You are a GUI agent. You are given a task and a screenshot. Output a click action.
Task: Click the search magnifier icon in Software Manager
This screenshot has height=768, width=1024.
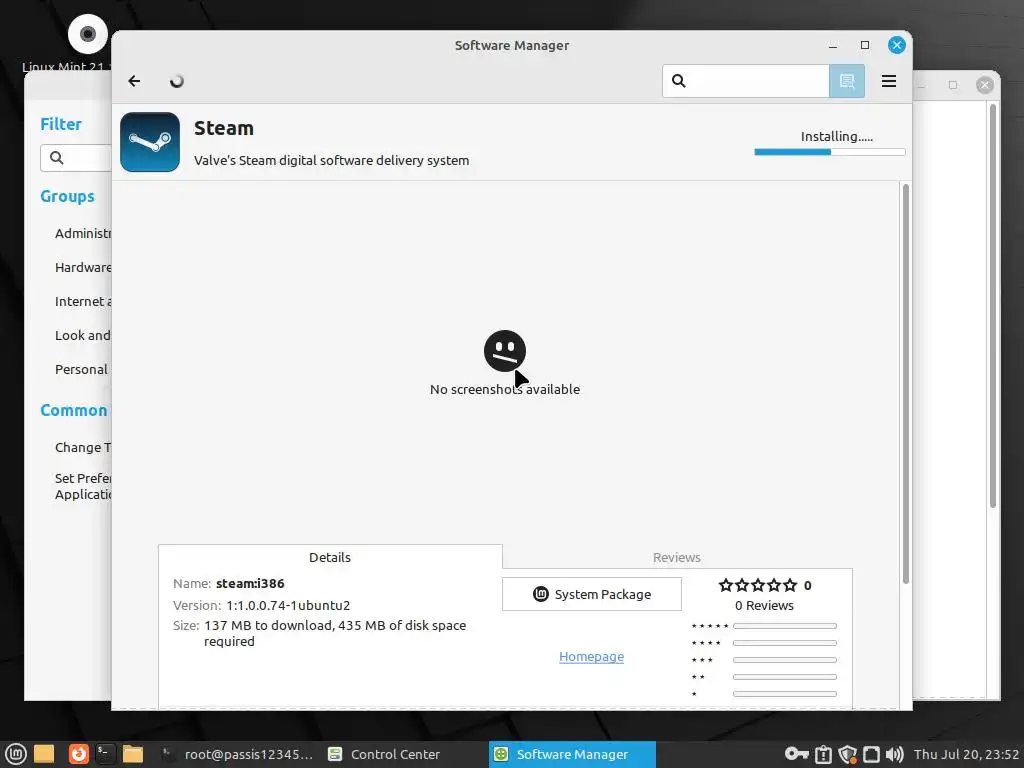(679, 81)
